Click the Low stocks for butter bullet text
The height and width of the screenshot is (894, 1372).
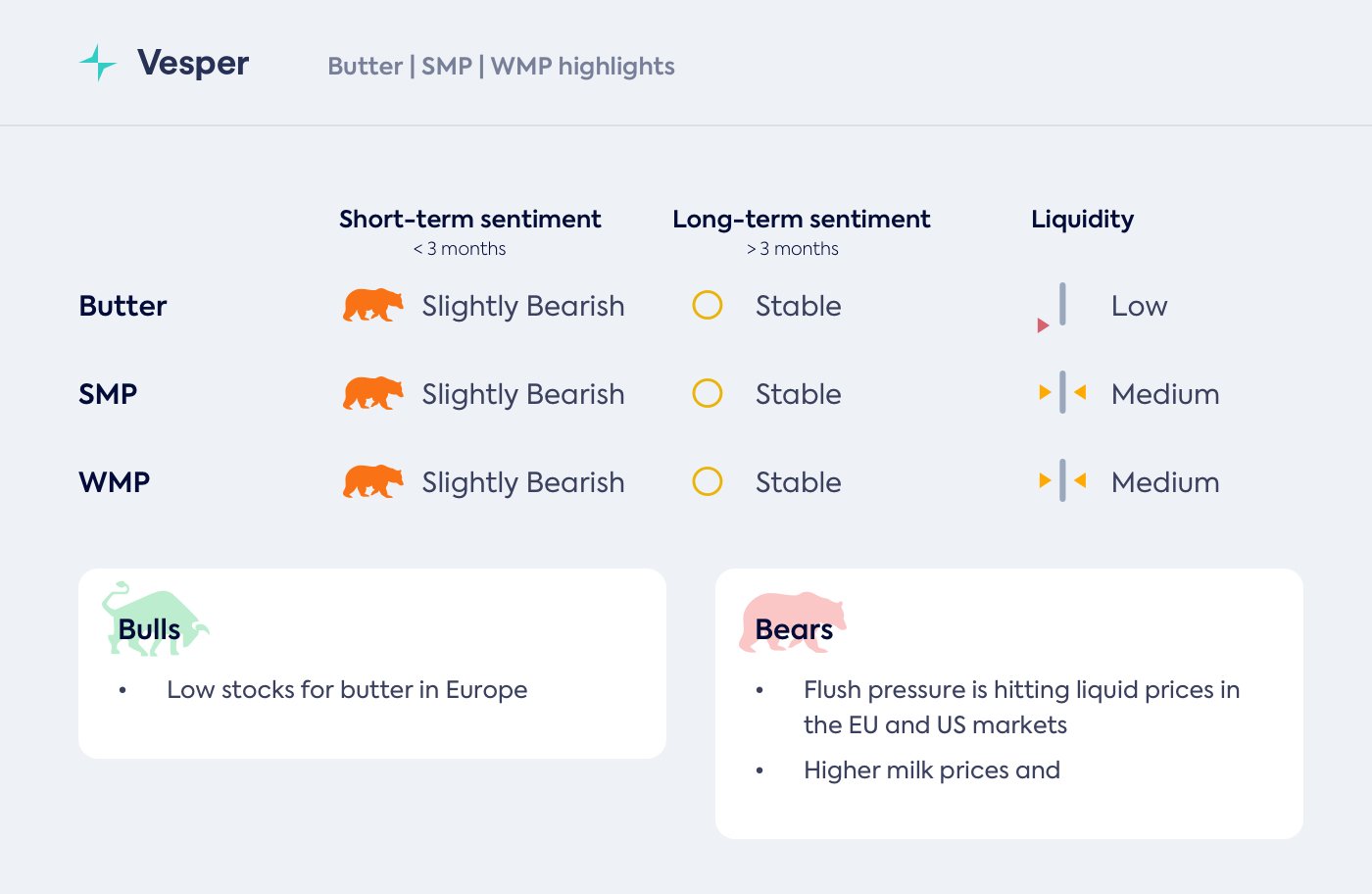click(347, 690)
